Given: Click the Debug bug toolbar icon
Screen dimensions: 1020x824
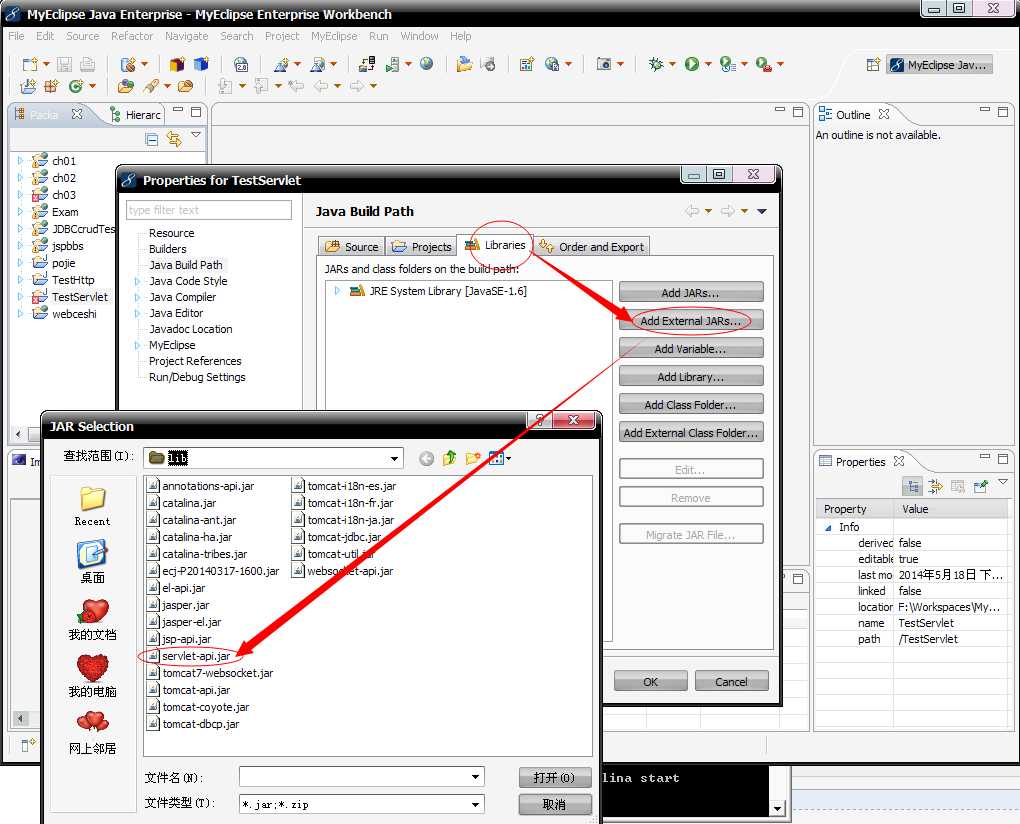Looking at the screenshot, I should [x=655, y=64].
